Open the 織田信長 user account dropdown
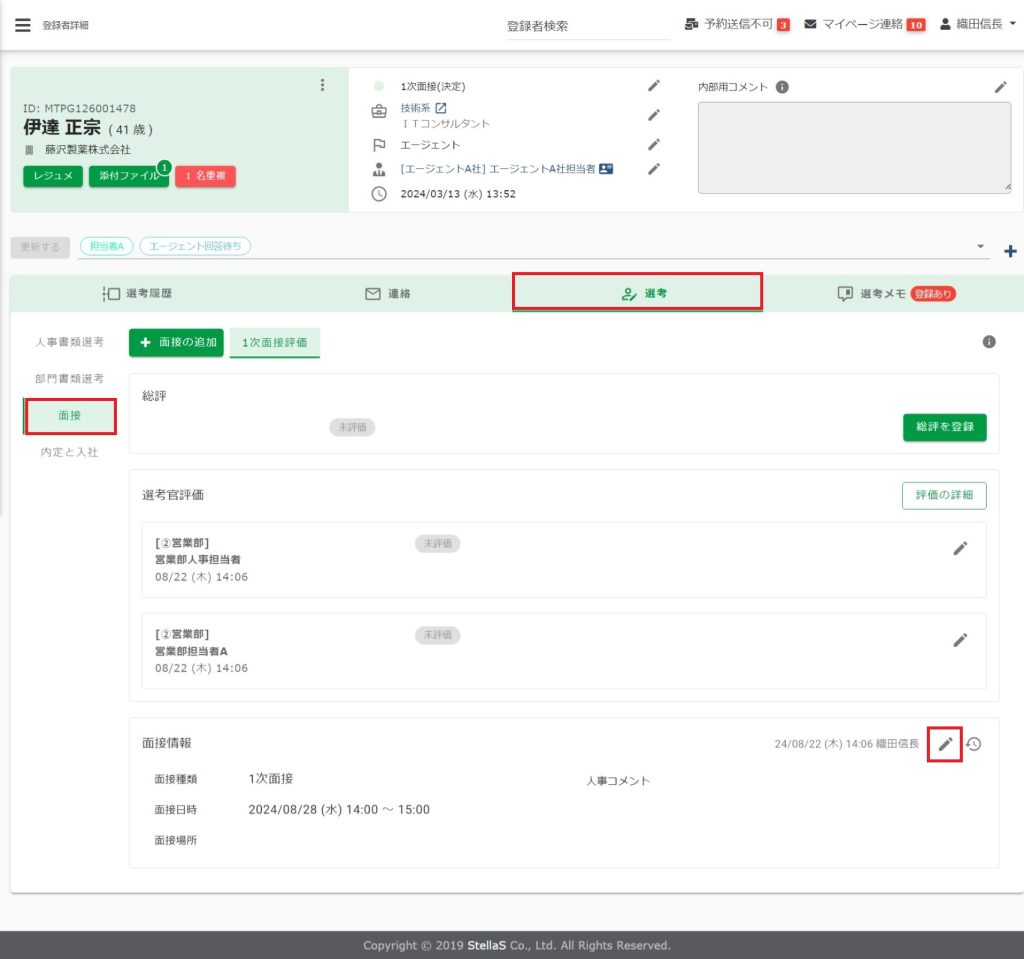The image size is (1024, 959). pos(977,24)
